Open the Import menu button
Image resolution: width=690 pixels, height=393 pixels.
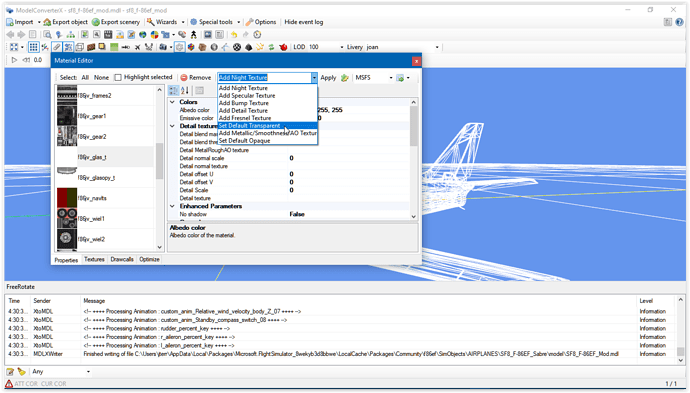tap(20, 22)
